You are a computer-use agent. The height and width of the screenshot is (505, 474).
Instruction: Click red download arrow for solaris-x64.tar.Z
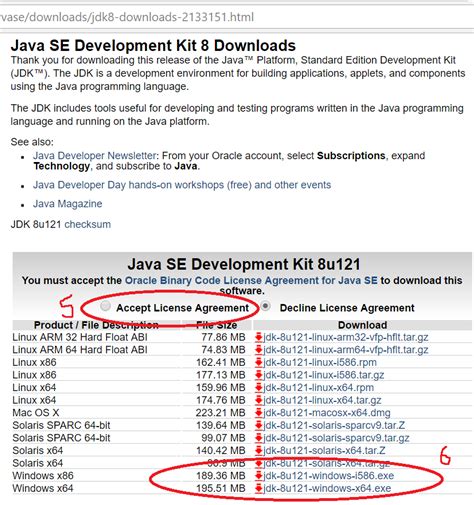pyautogui.click(x=259, y=451)
